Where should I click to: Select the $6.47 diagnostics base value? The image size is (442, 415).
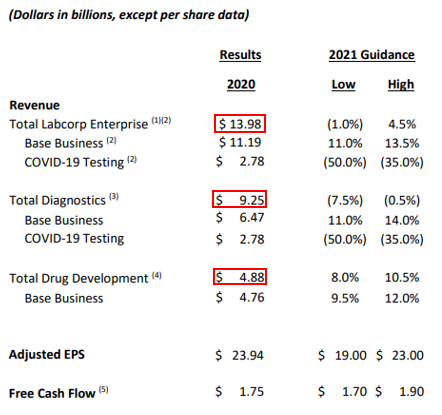239,218
